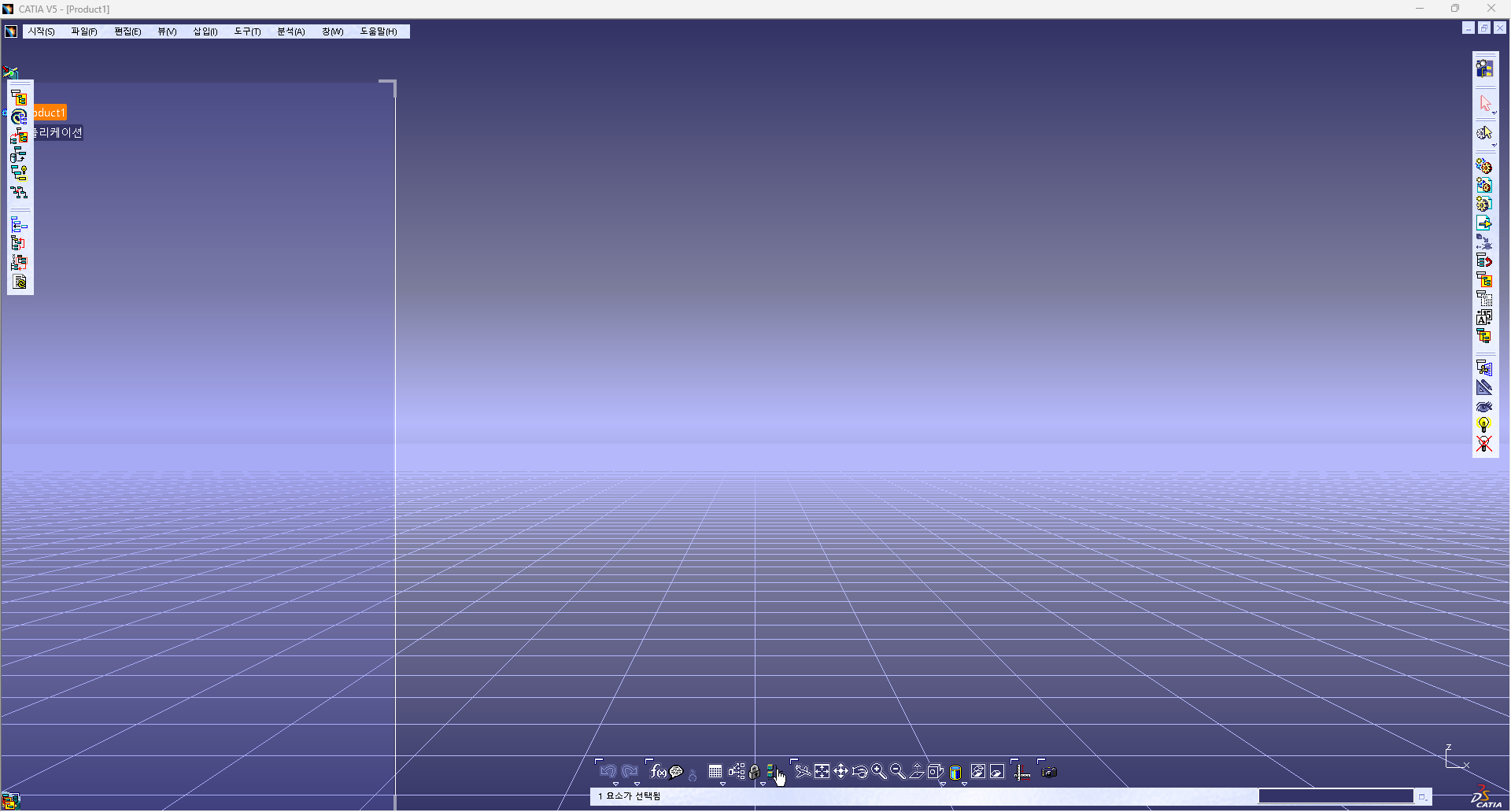Image resolution: width=1511 pixels, height=812 pixels.
Task: Click the triangle ruler with pencil icon
Action: 1484,387
